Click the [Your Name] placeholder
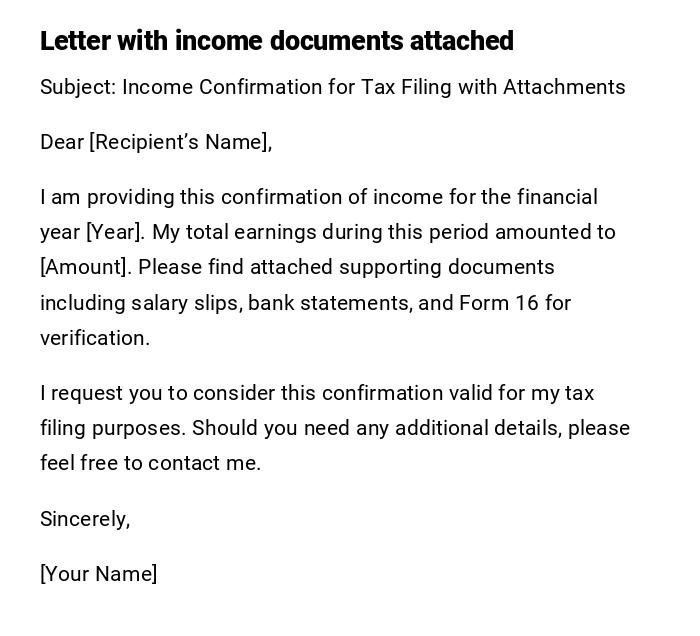The height and width of the screenshot is (636, 700). coord(98,574)
